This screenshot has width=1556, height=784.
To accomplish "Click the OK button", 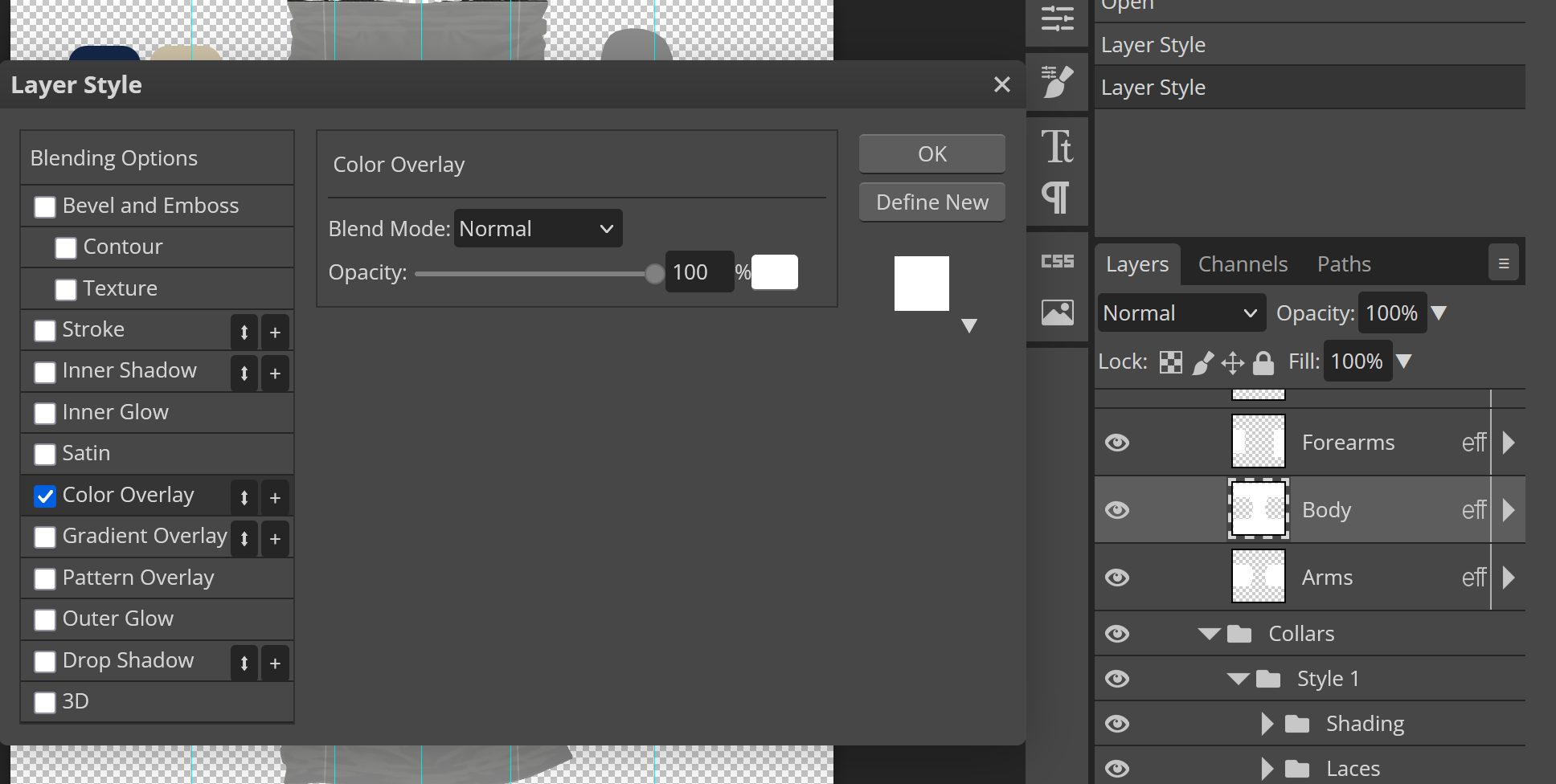I will 932,154.
